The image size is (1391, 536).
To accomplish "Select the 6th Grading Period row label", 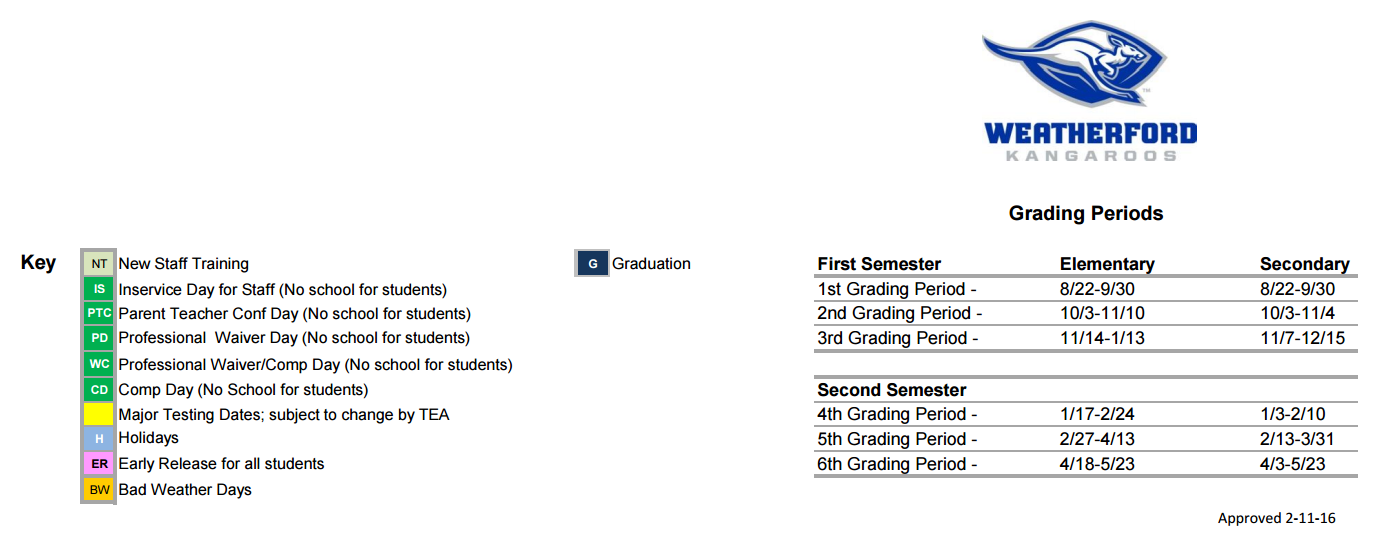I will click(897, 464).
